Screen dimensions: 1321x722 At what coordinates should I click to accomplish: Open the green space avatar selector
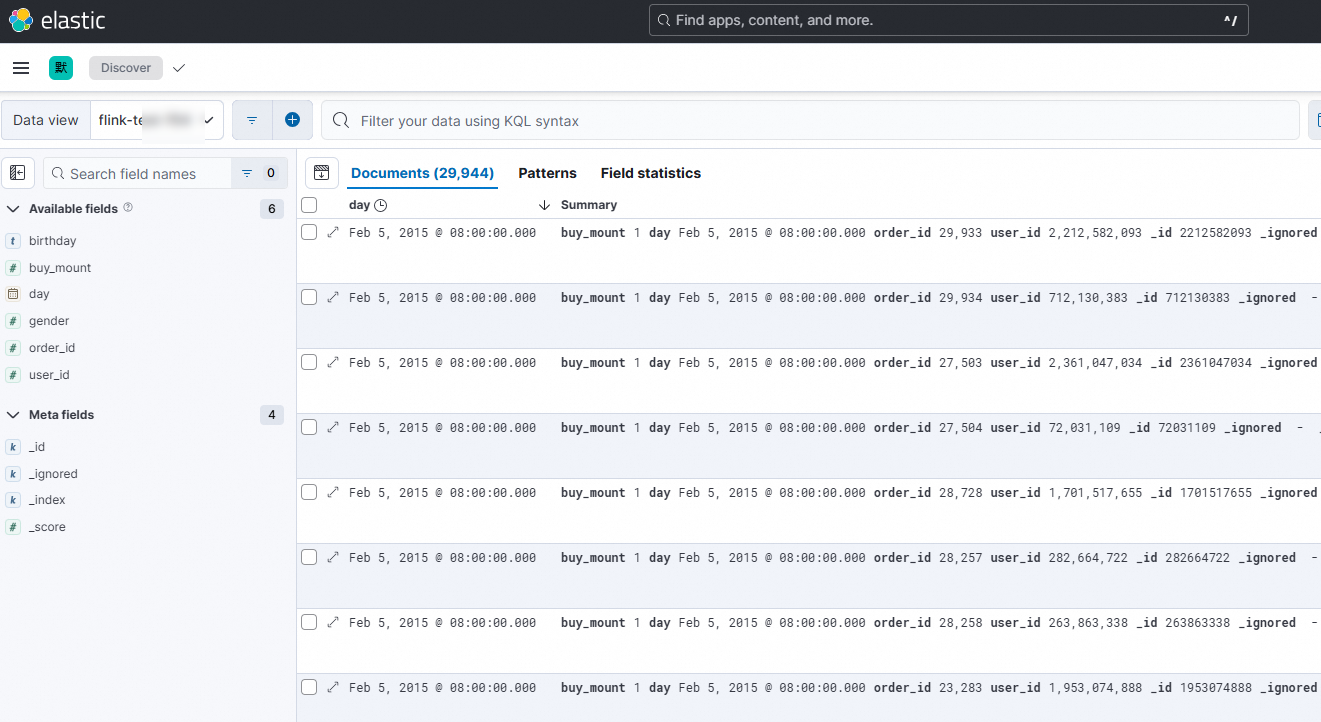[61, 68]
